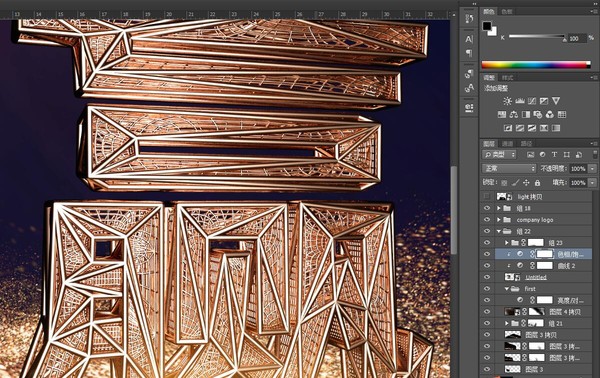Show the hidden 'light 拷贝' layer

(487, 197)
